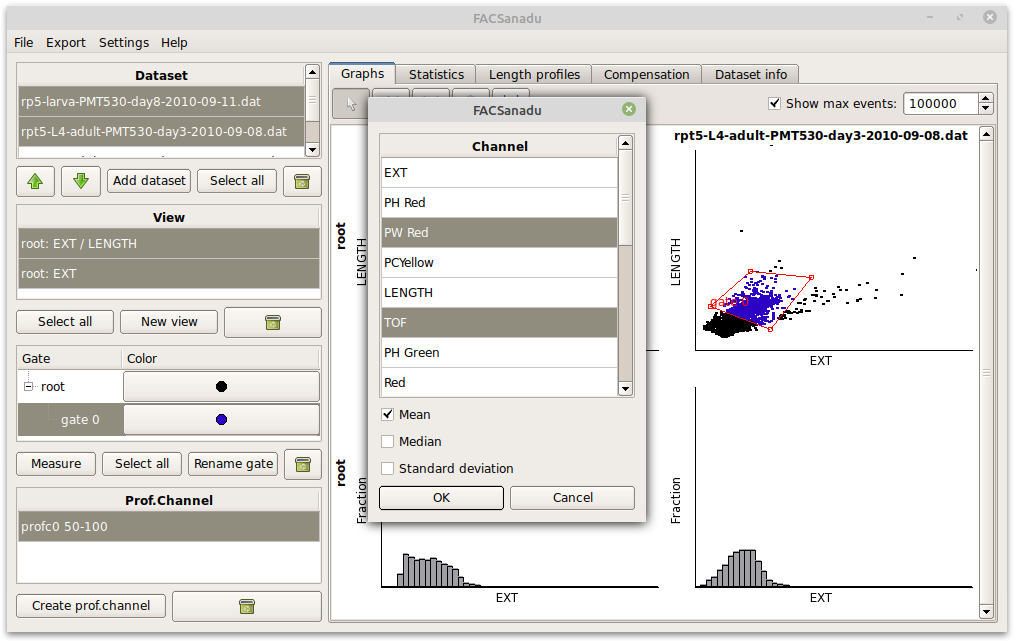Close the FACSanadu channel dialog
Image resolution: width=1017 pixels, height=641 pixels.
coord(628,109)
